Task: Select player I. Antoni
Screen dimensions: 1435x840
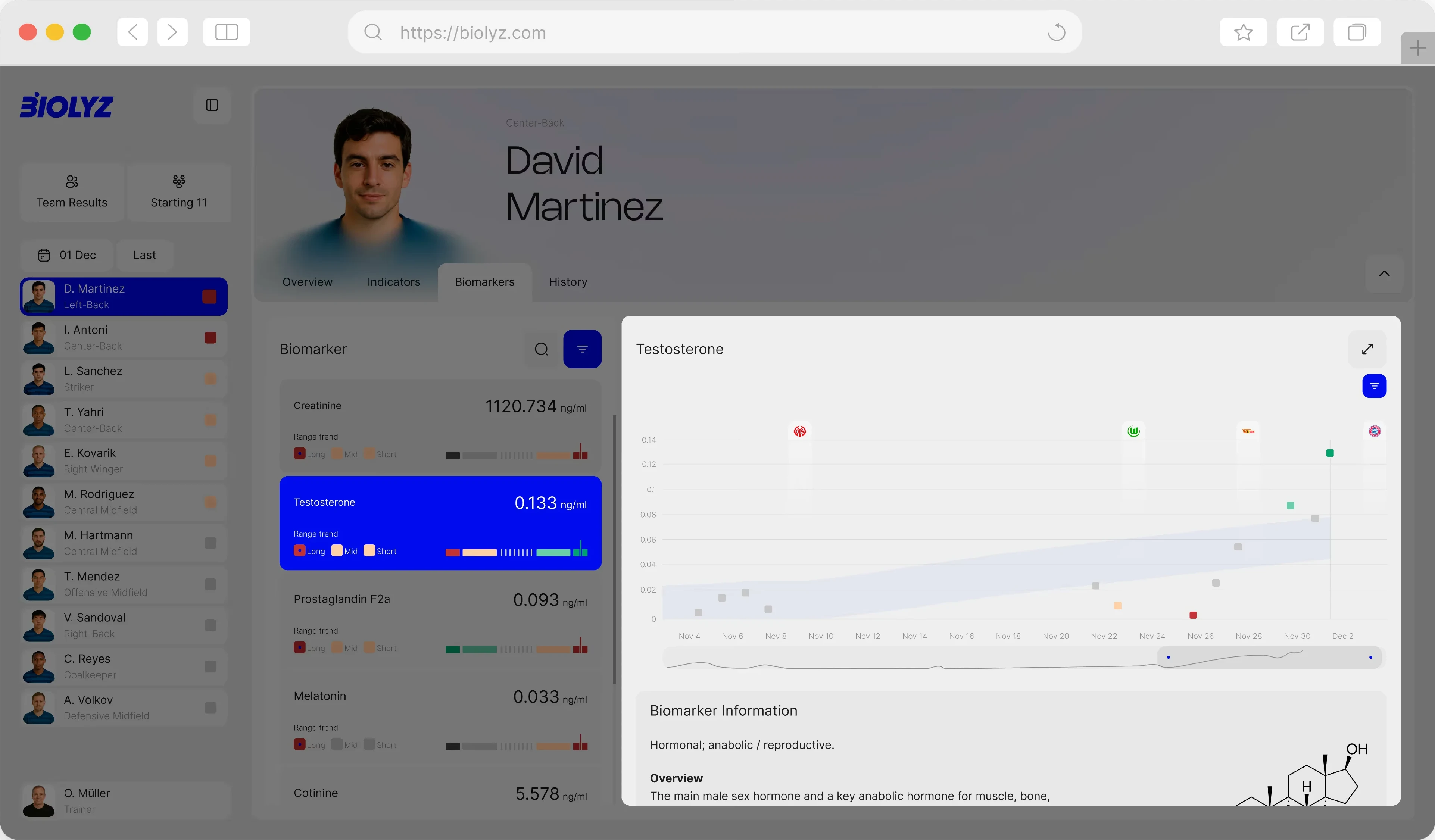Action: [124, 337]
